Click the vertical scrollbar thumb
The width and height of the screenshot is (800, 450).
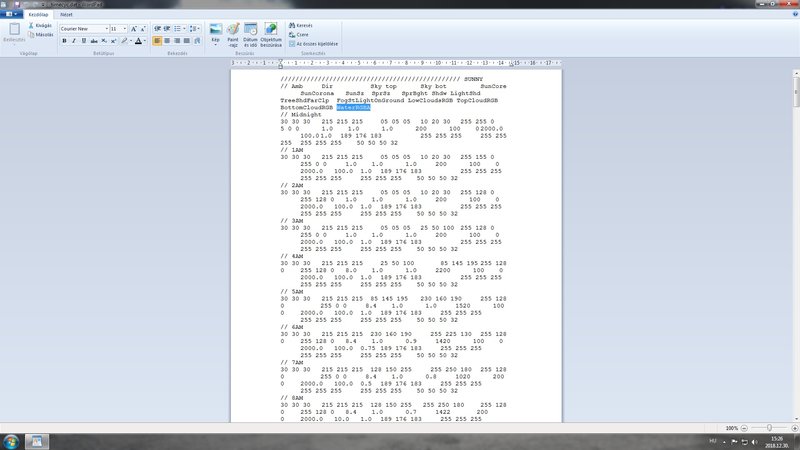(x=796, y=91)
